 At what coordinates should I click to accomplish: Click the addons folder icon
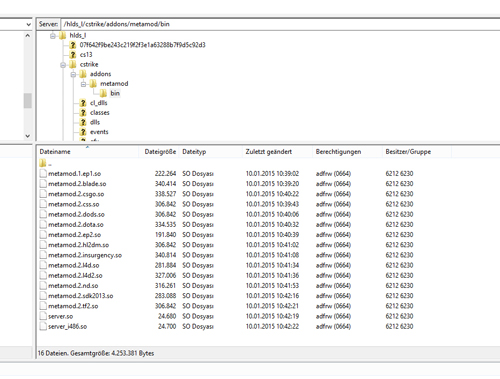pyautogui.click(x=83, y=74)
